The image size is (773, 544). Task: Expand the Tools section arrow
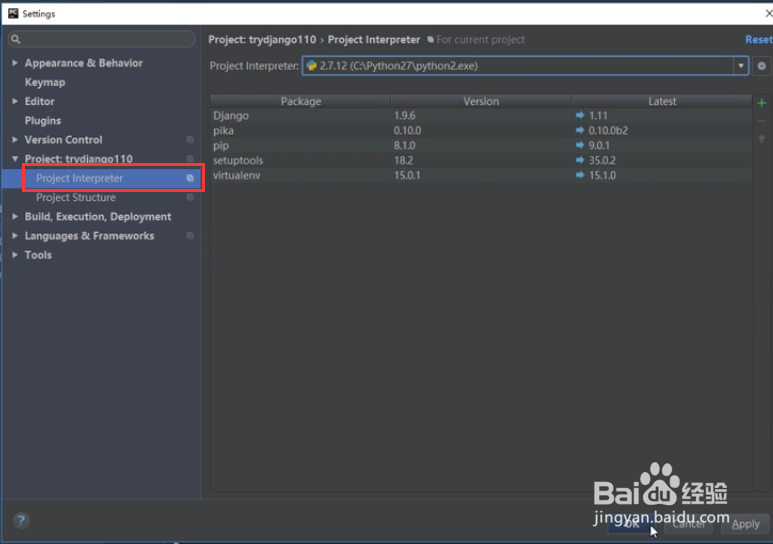(x=15, y=255)
